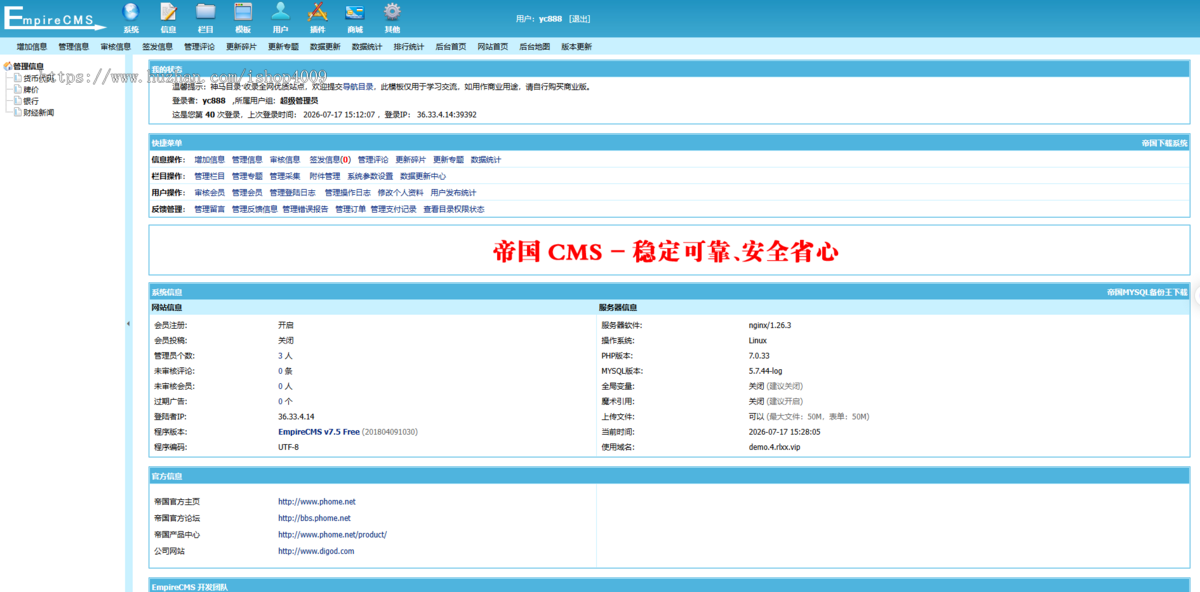Open the 牌价 tree item
Screen dimensions: 1200x592
[31, 89]
